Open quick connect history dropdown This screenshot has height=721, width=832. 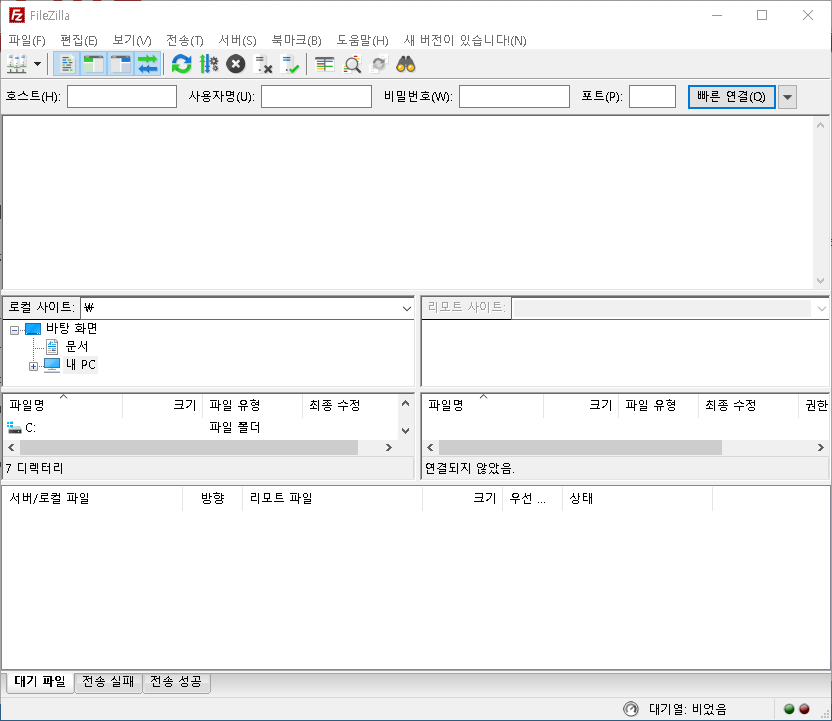click(787, 97)
